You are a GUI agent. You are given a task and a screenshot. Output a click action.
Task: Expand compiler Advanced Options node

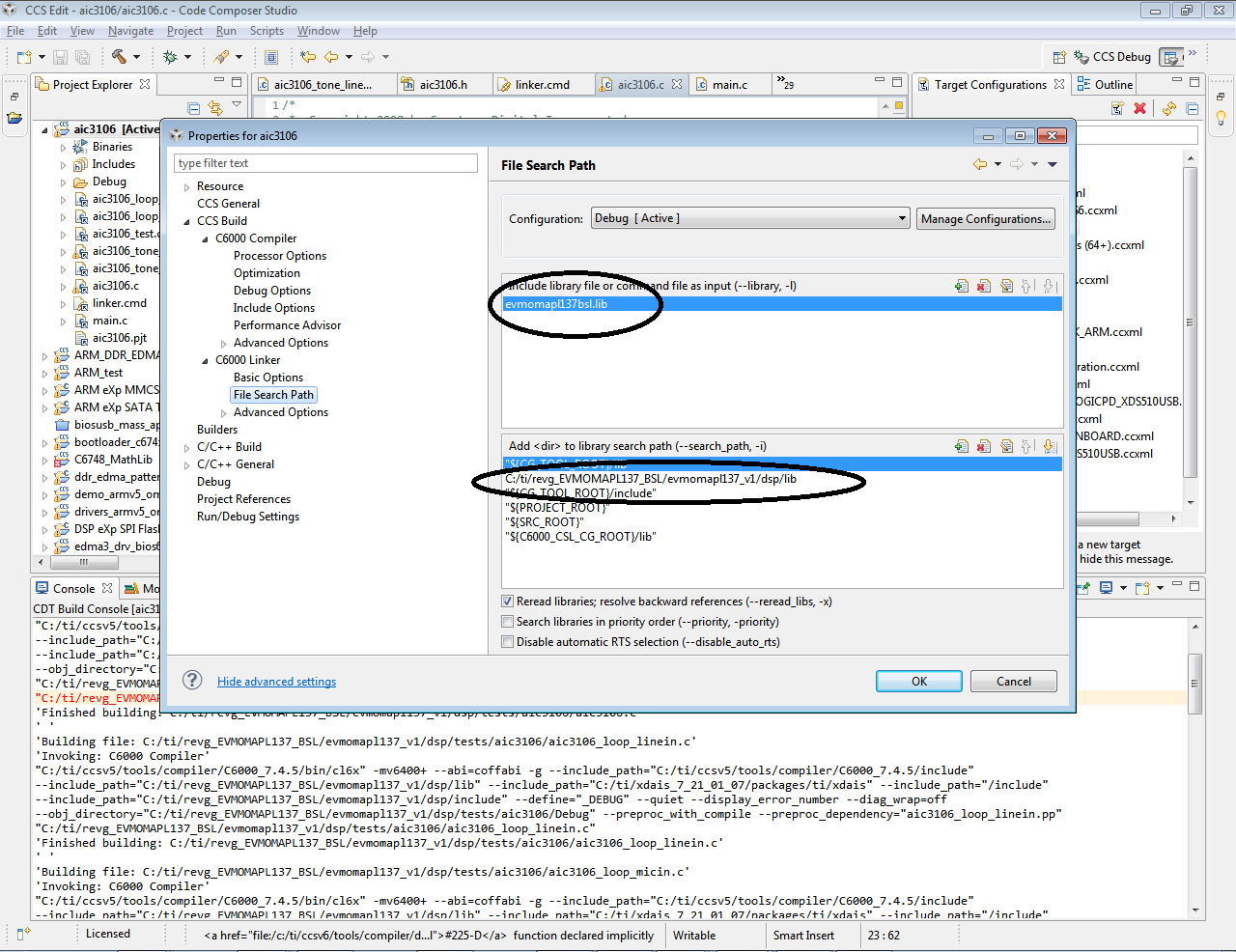pos(224,344)
